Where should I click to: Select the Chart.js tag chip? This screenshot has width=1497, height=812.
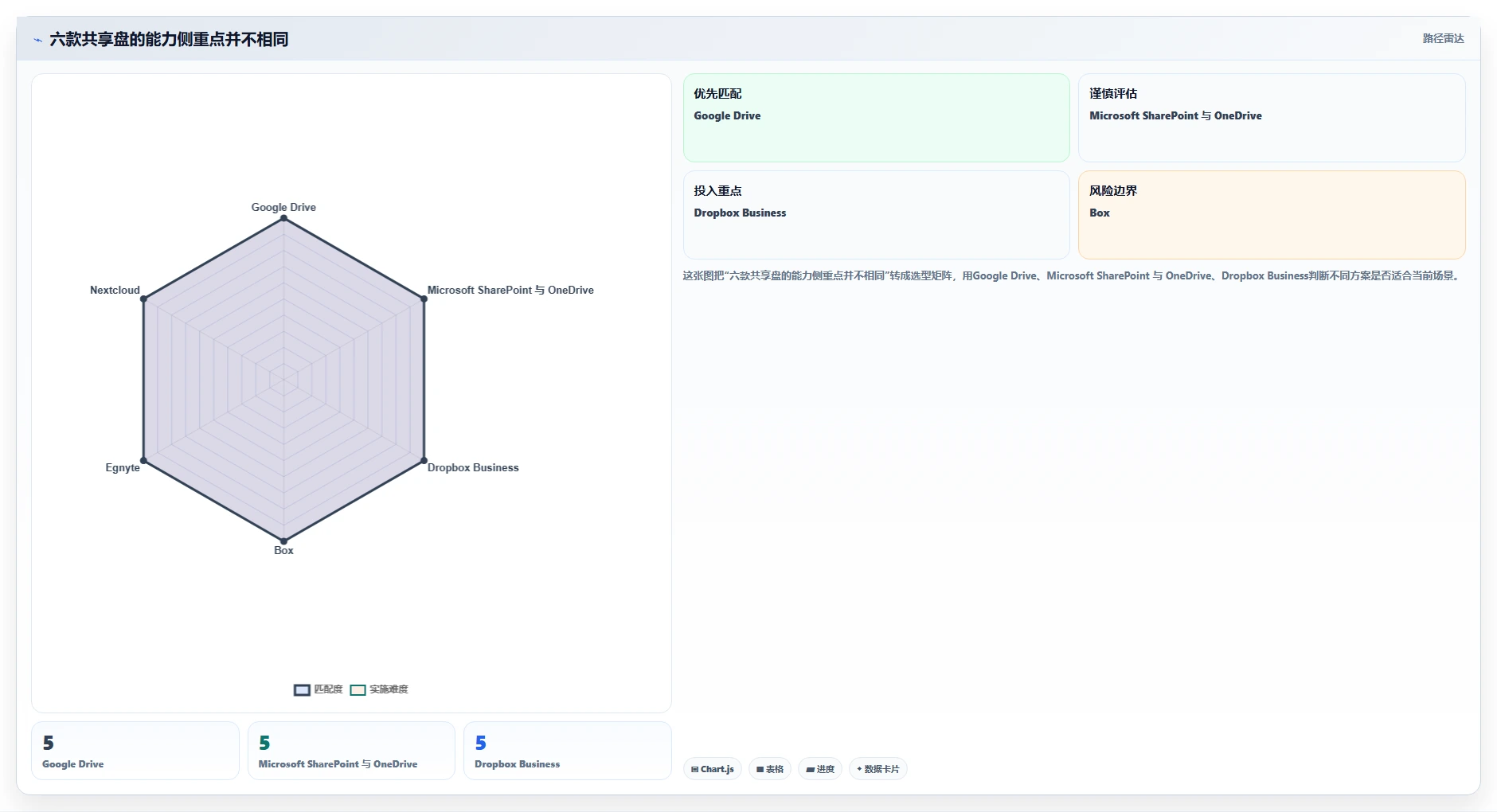click(x=713, y=769)
